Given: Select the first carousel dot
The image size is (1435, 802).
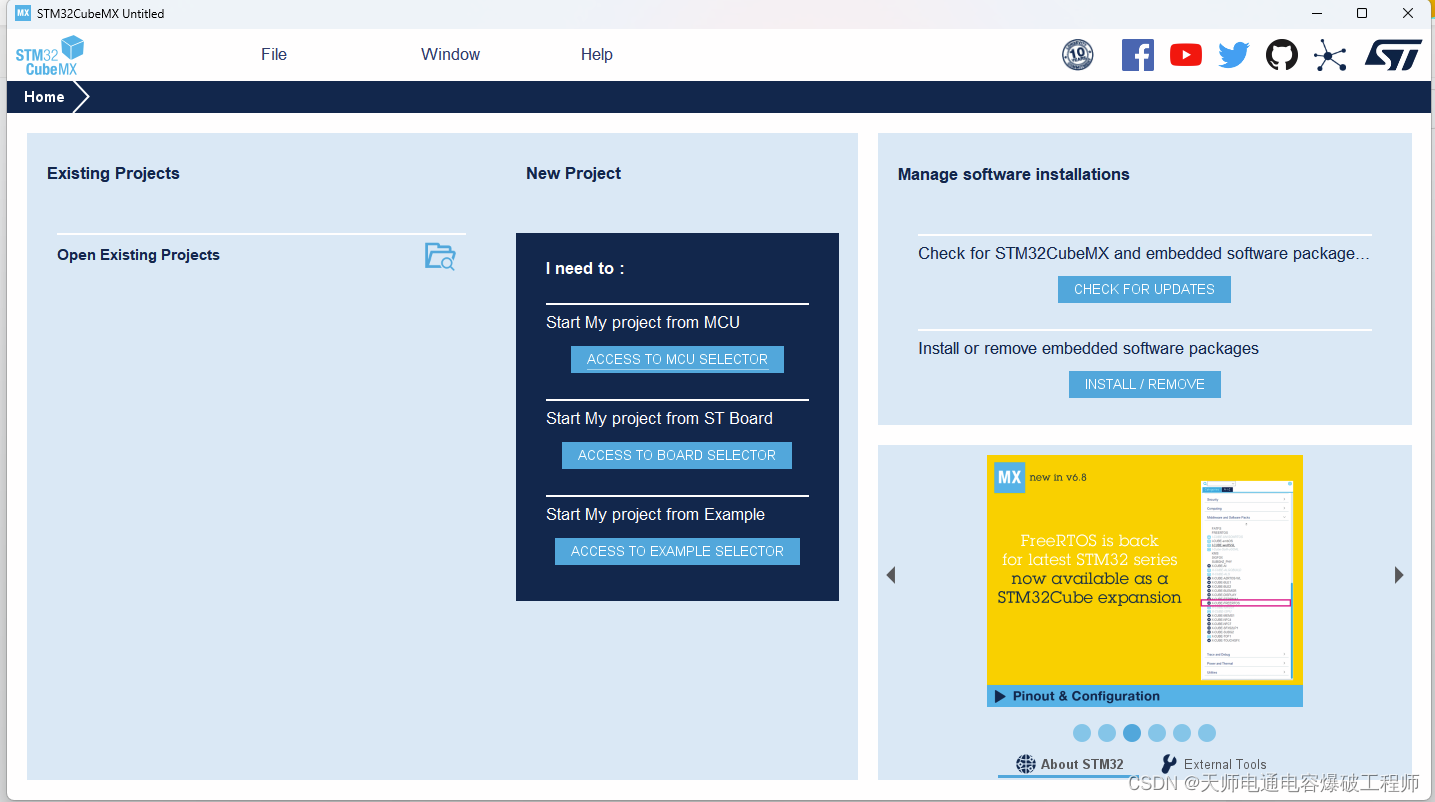Looking at the screenshot, I should click(1082, 733).
